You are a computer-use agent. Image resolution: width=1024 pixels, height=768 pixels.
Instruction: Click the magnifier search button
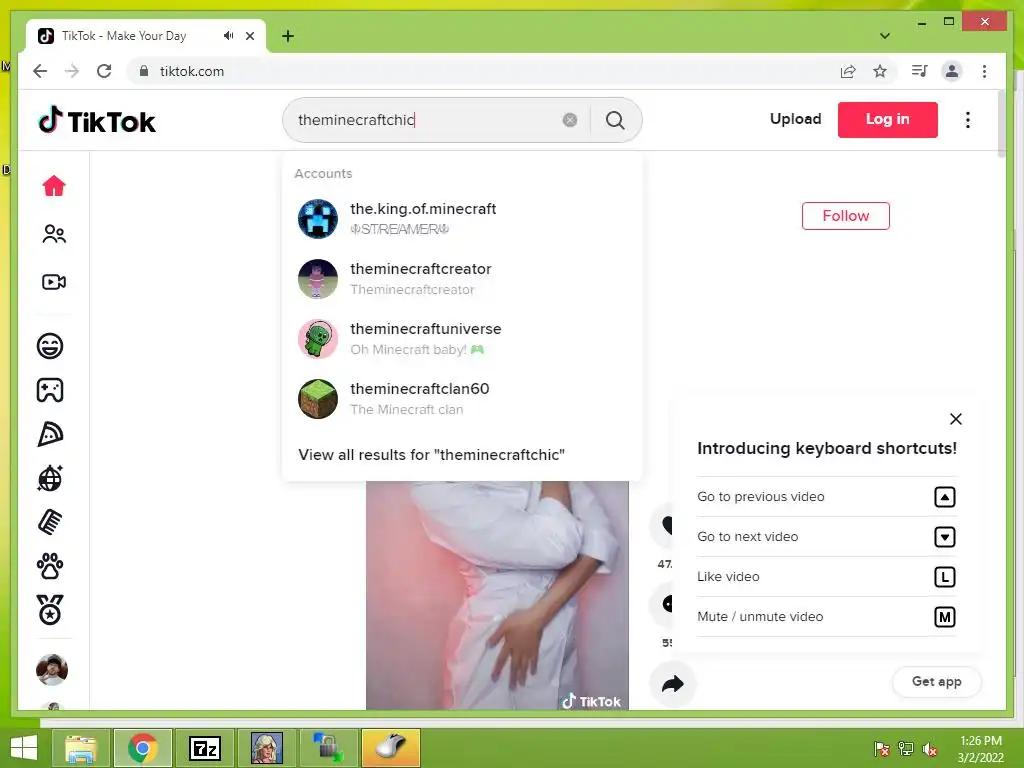pos(615,120)
